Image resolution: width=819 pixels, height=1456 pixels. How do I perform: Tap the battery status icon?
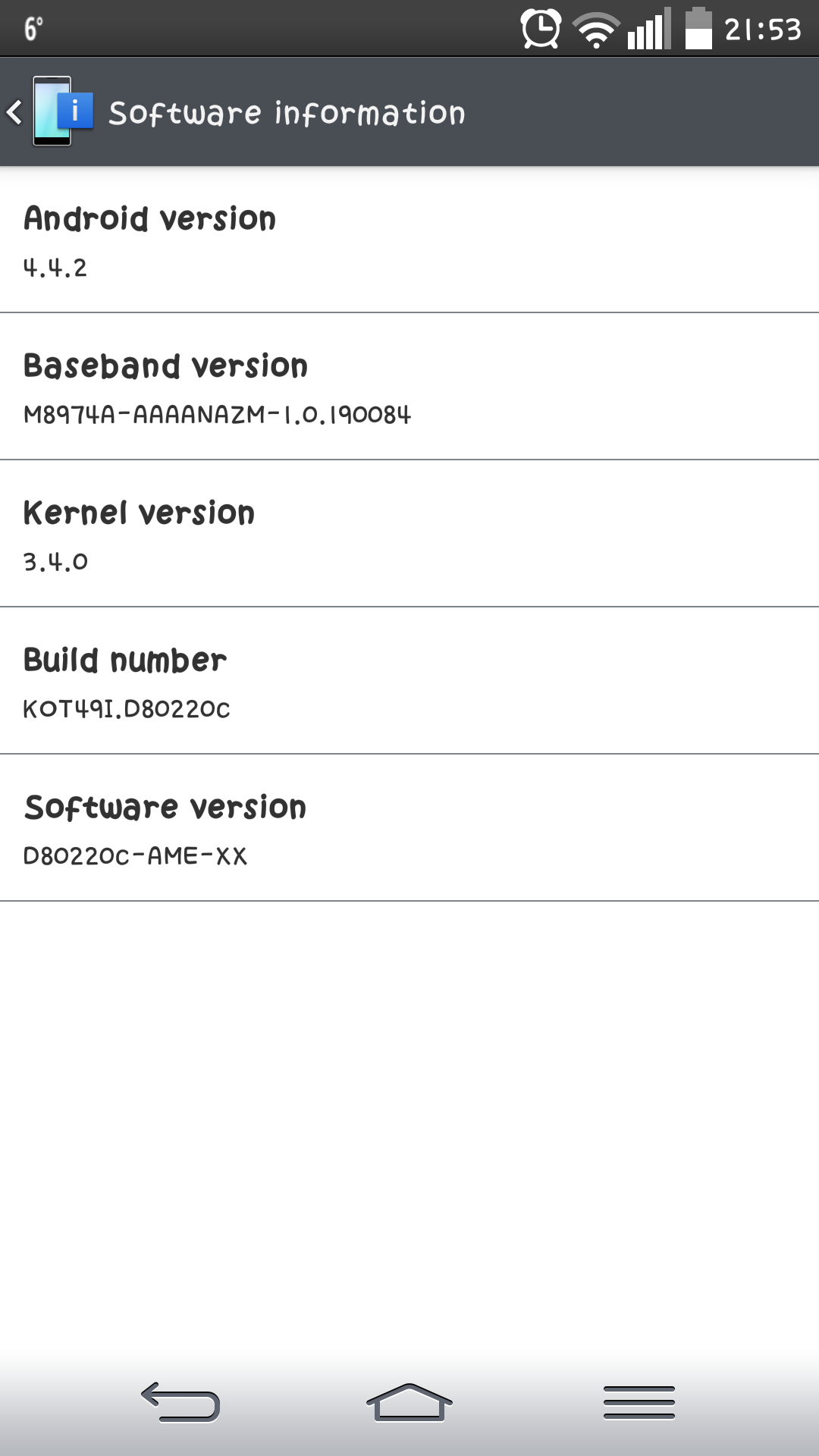click(x=698, y=29)
